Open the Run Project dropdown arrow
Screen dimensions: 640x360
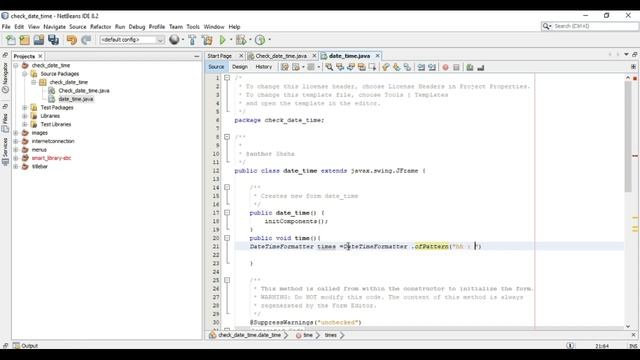pos(231,40)
